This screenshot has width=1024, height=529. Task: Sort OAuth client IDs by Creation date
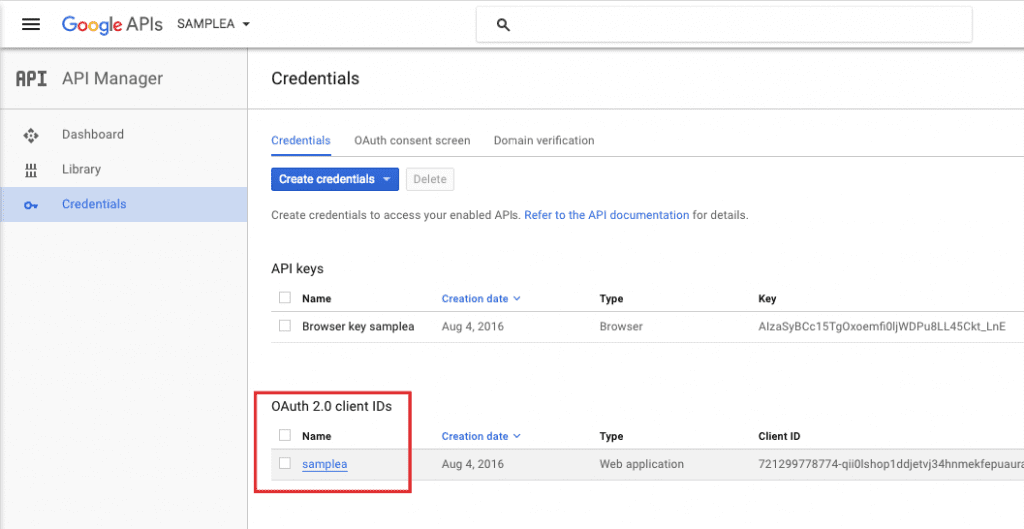click(481, 436)
